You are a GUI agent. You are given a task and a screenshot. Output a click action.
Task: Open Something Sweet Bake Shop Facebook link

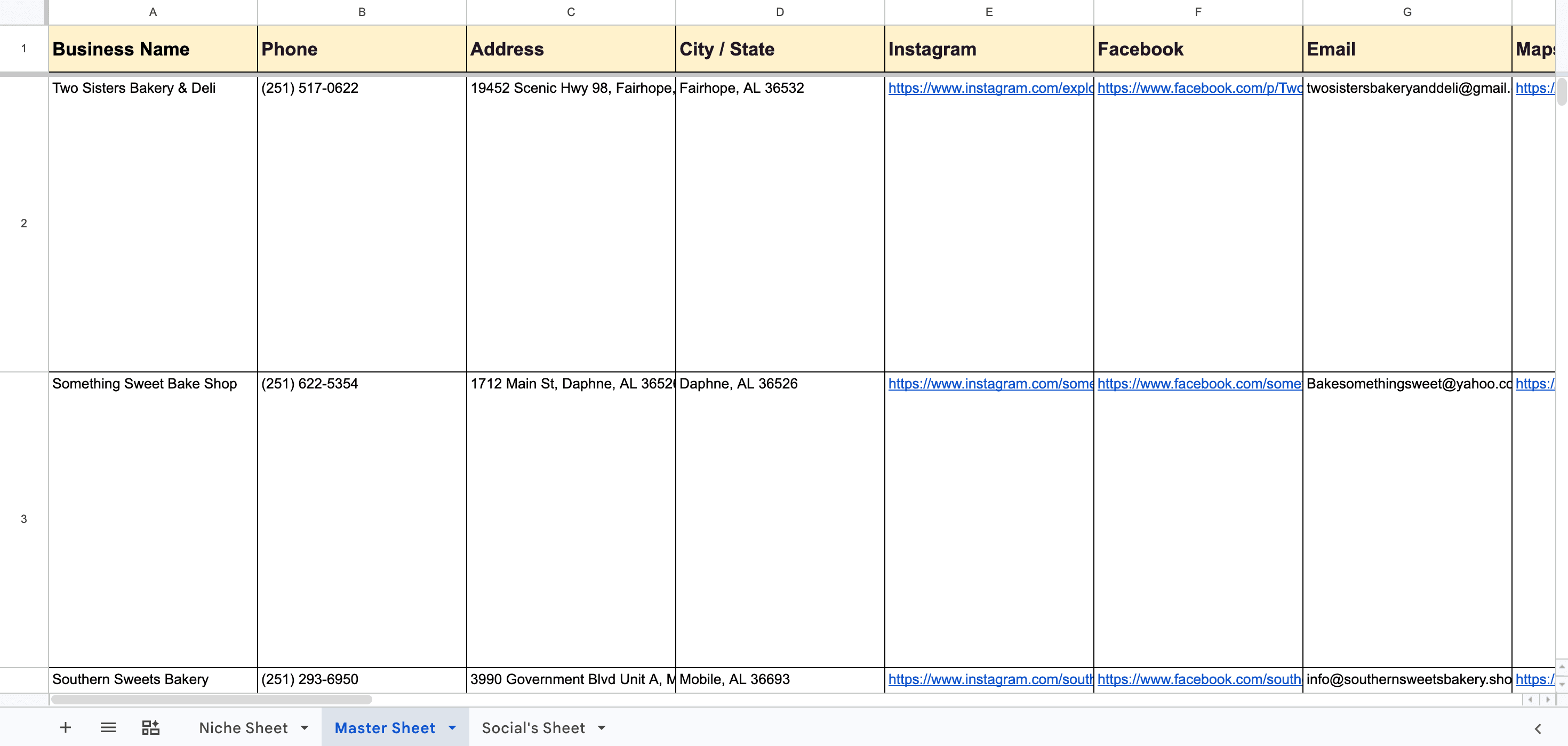coord(1200,384)
